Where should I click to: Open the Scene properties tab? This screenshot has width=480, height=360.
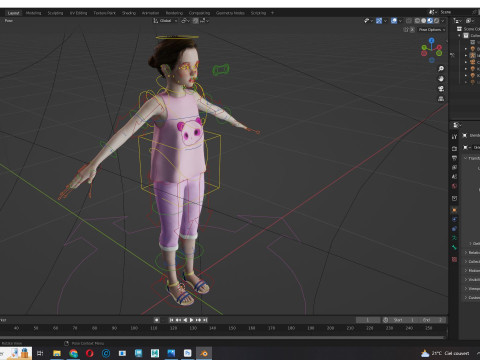(x=454, y=177)
